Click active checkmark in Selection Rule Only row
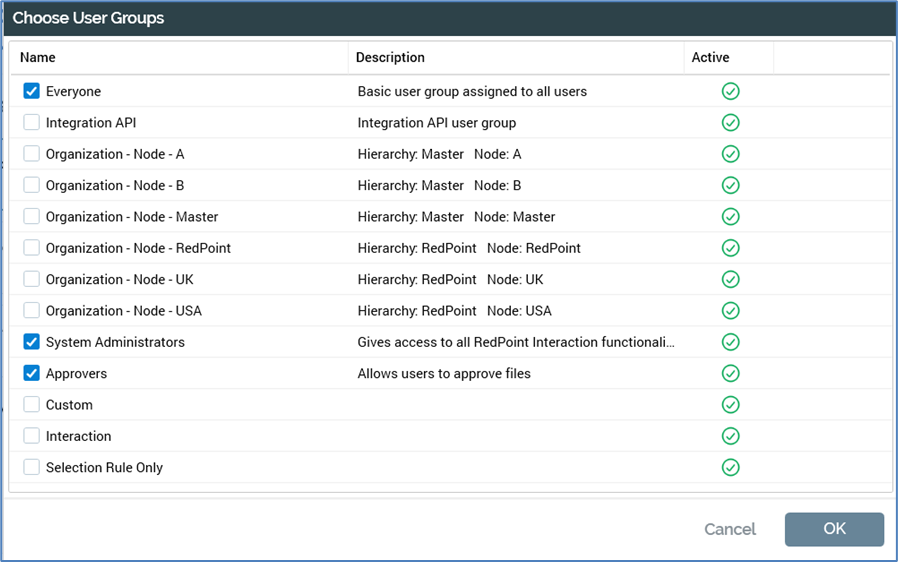Image resolution: width=898 pixels, height=562 pixels. point(730,467)
